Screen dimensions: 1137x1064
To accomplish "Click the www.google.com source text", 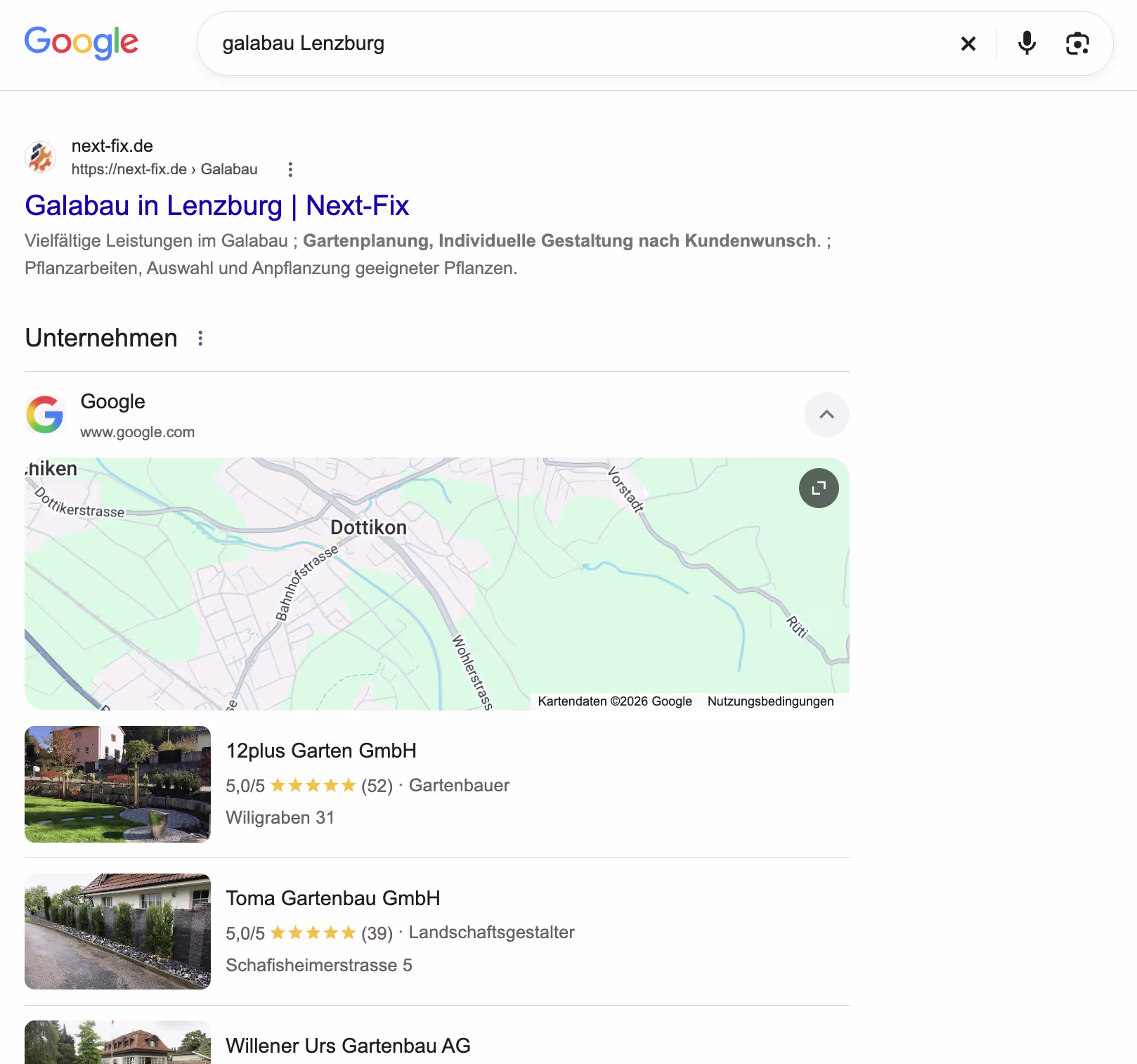I will pyautogui.click(x=138, y=432).
